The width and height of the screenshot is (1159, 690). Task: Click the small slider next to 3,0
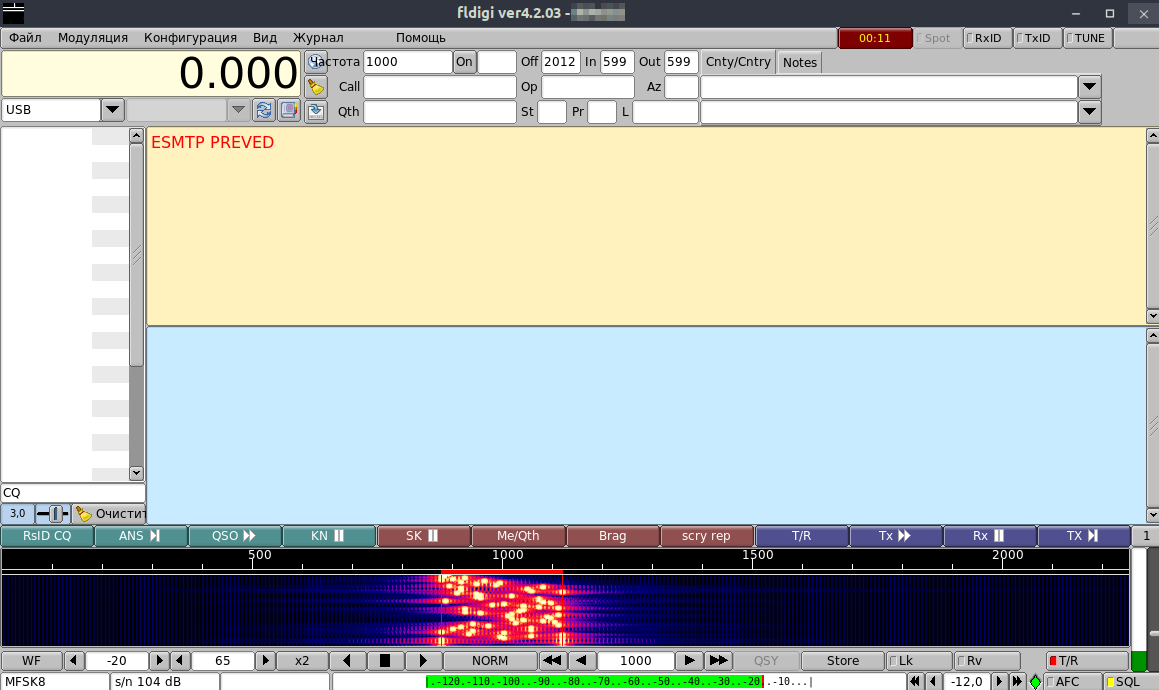point(52,513)
